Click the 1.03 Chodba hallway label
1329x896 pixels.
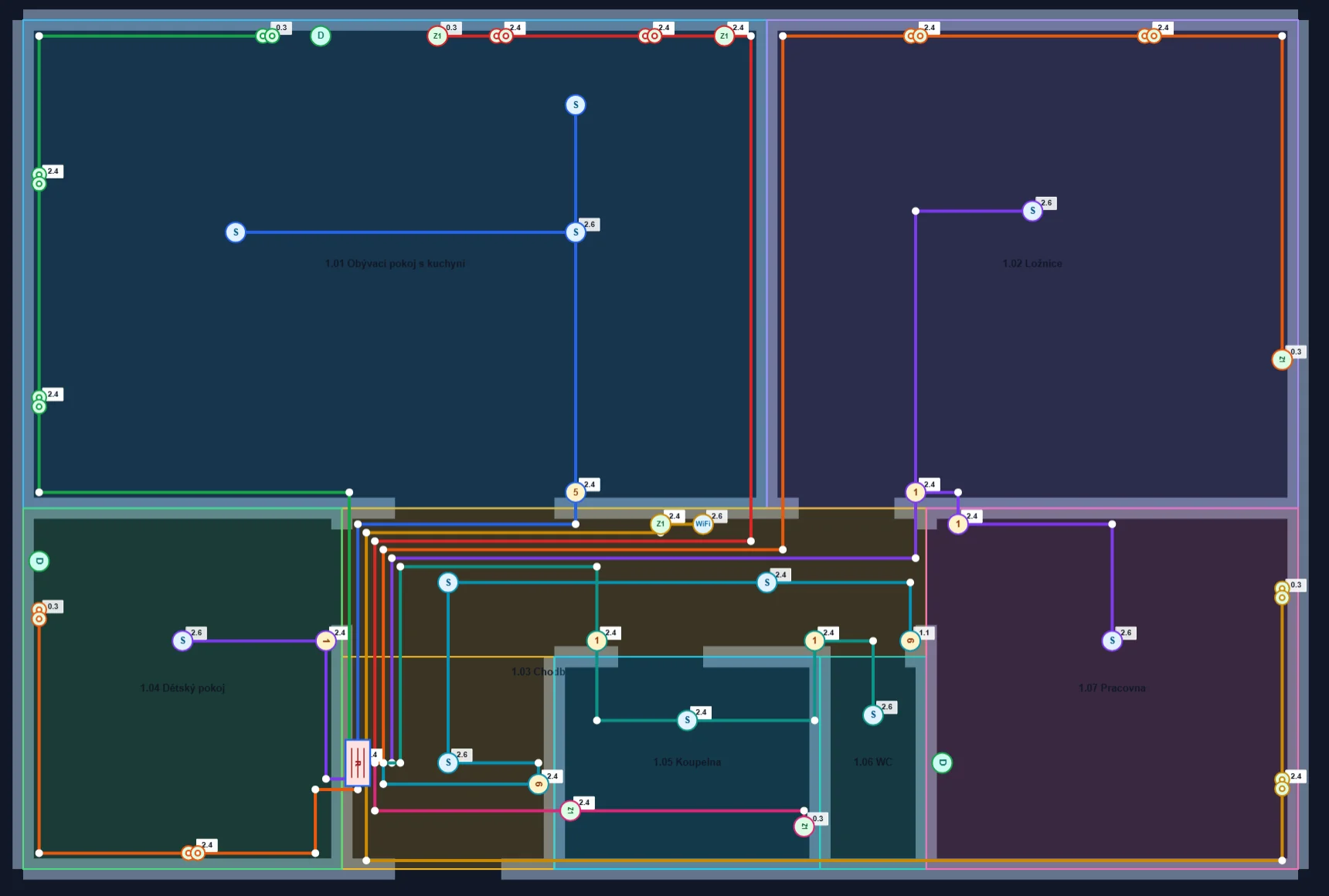(539, 671)
